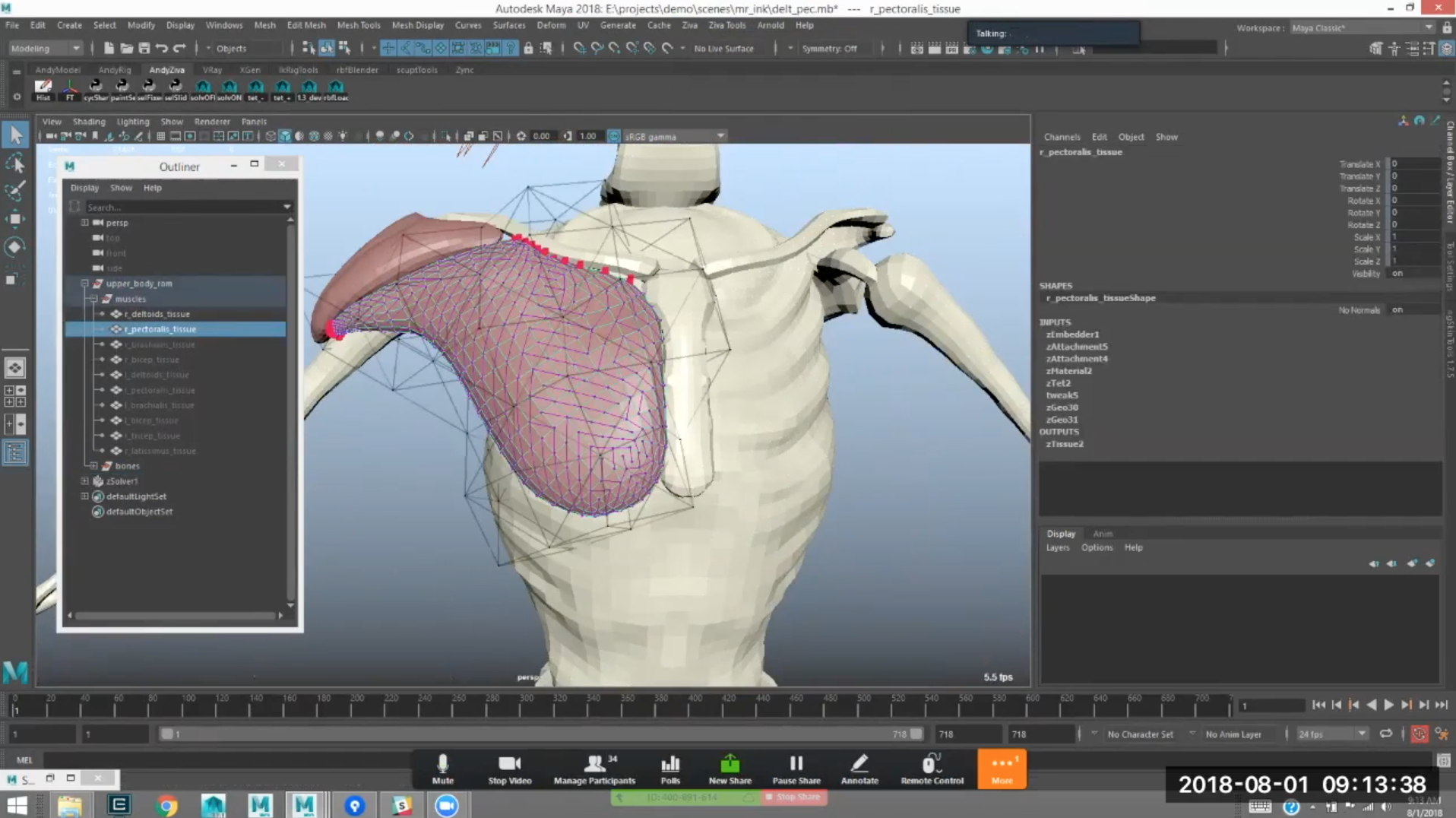Collapse the upper_body_rom group
This screenshot has height=818, width=1456.
click(85, 284)
